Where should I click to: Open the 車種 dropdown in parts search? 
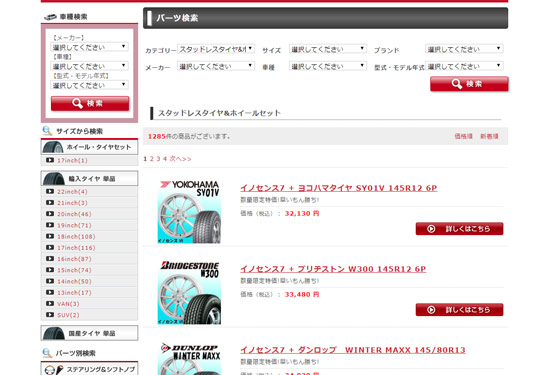pyautogui.click(x=328, y=66)
